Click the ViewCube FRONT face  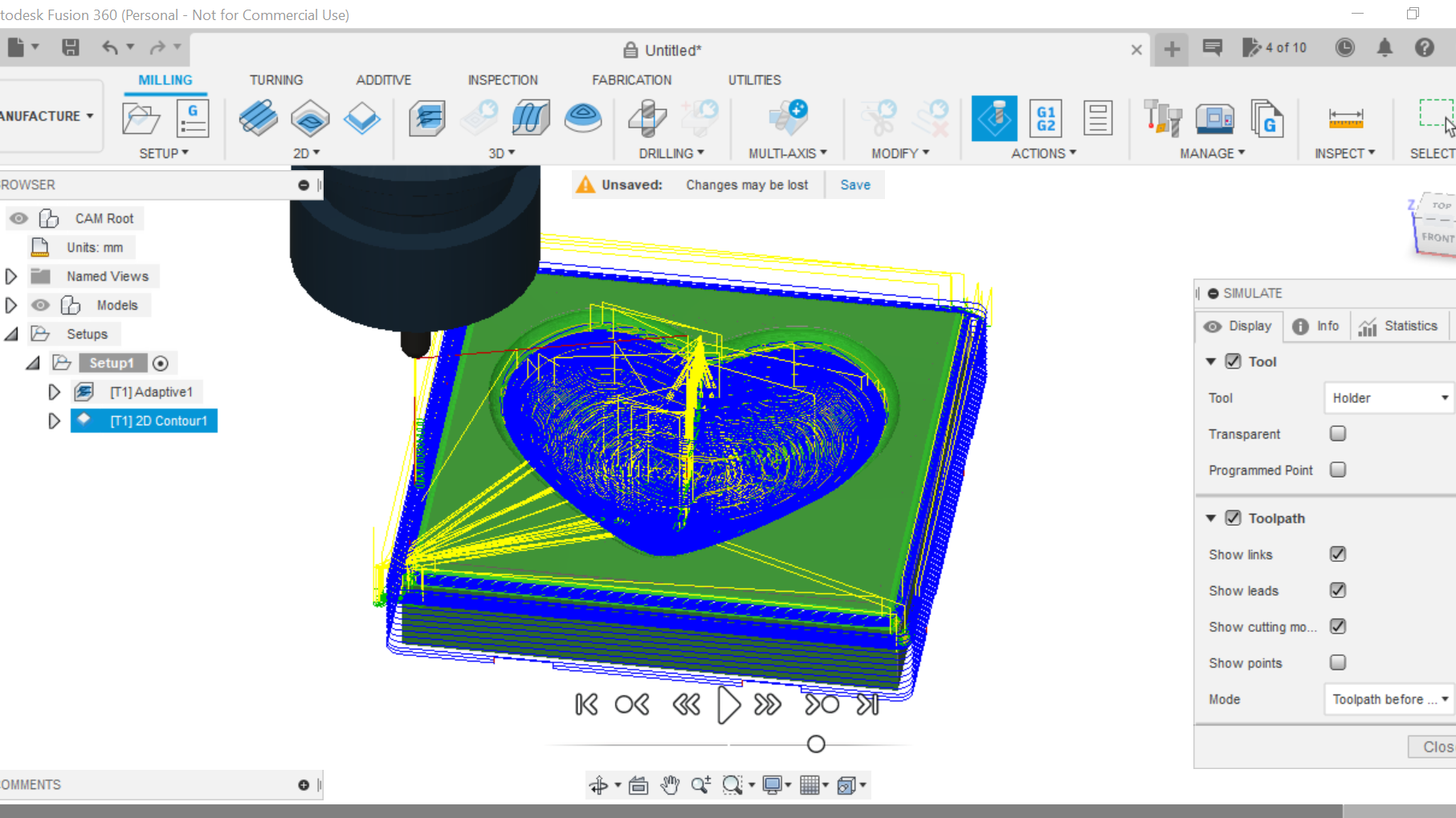click(x=1438, y=238)
